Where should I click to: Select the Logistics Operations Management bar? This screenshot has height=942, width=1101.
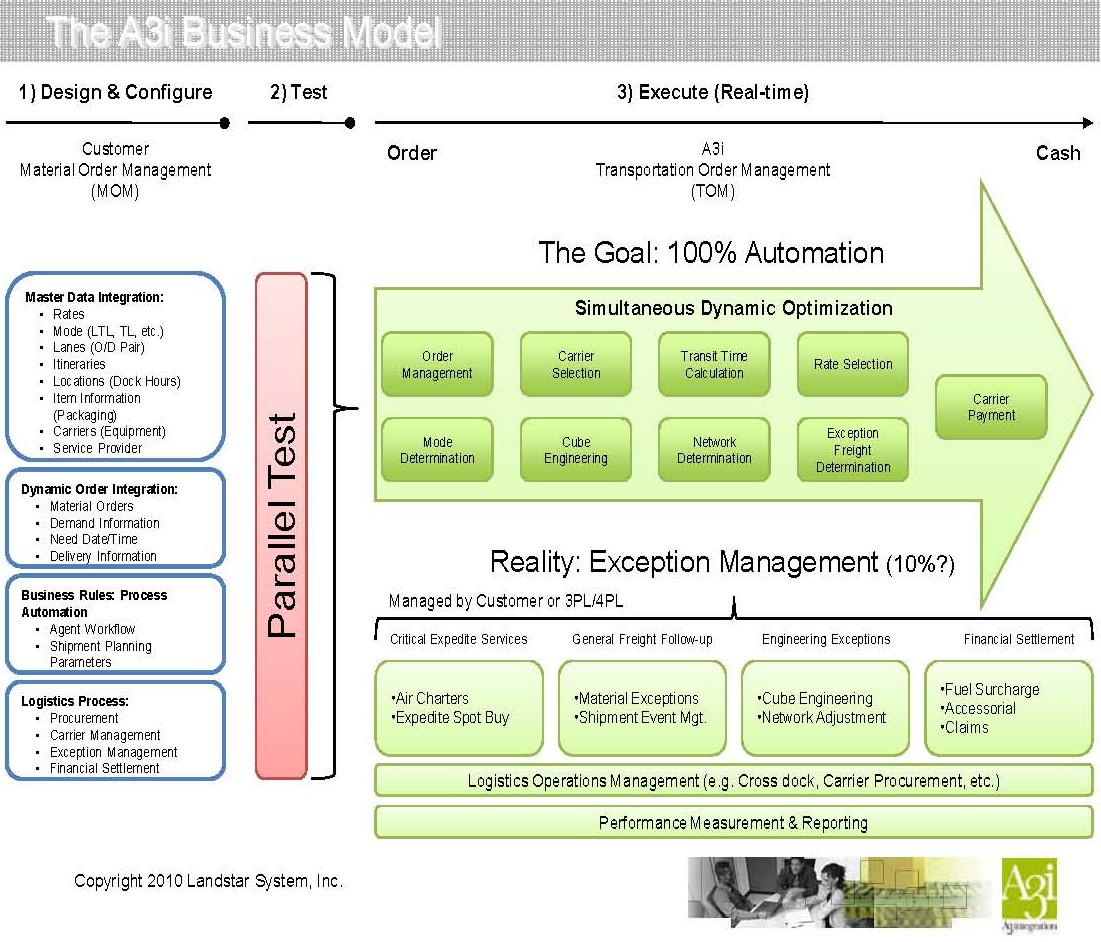pyautogui.click(x=734, y=781)
